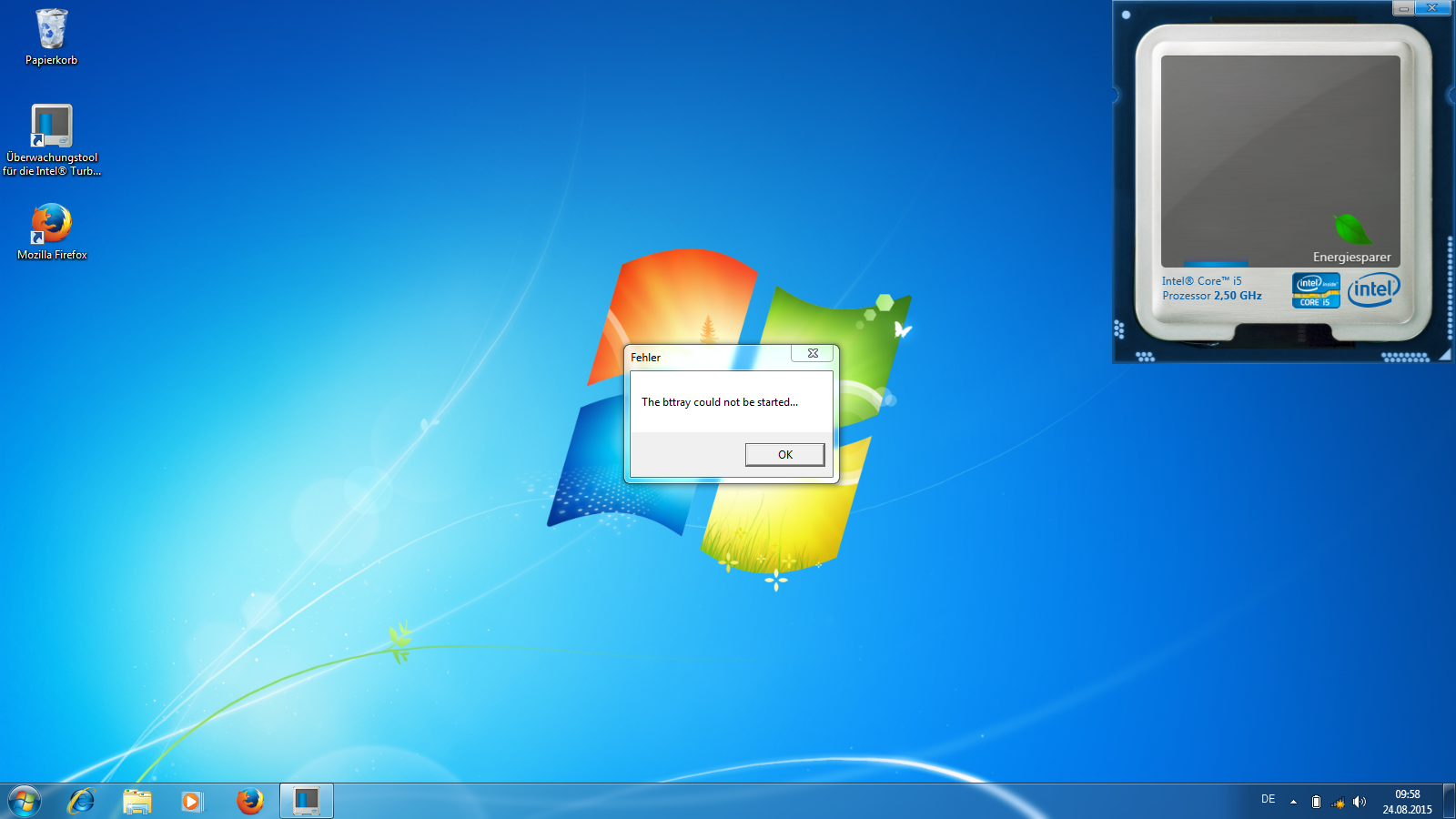Image resolution: width=1456 pixels, height=819 pixels.
Task: Launch Firefox from the taskbar
Action: tap(249, 801)
